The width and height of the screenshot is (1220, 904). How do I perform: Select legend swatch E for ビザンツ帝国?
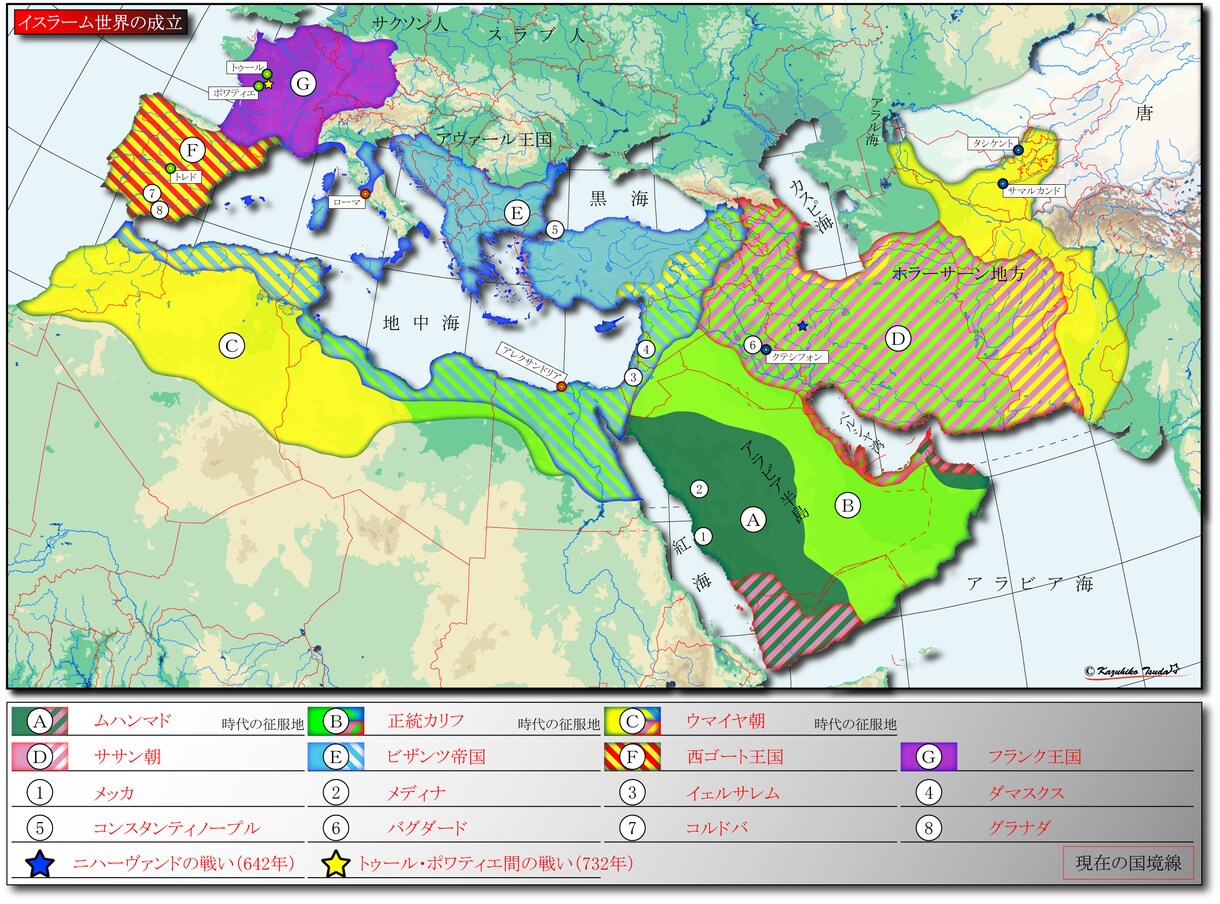[335, 757]
